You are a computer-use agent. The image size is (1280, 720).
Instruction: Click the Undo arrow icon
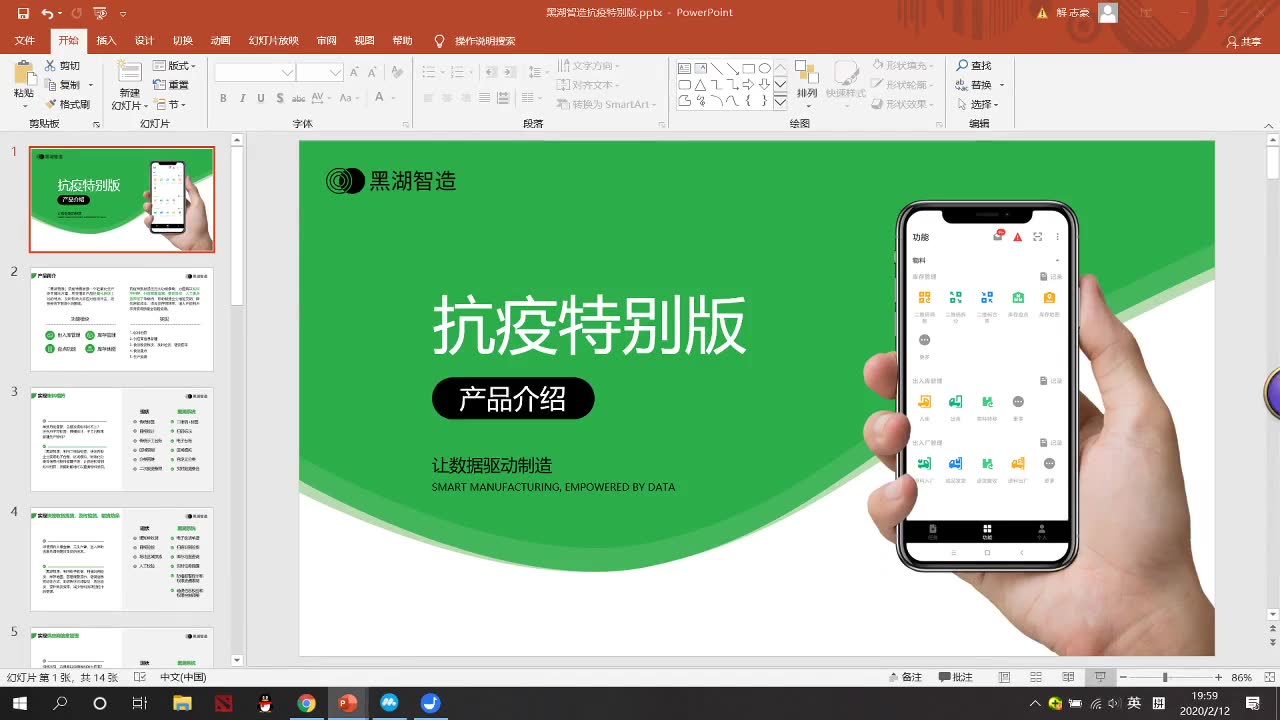click(47, 13)
